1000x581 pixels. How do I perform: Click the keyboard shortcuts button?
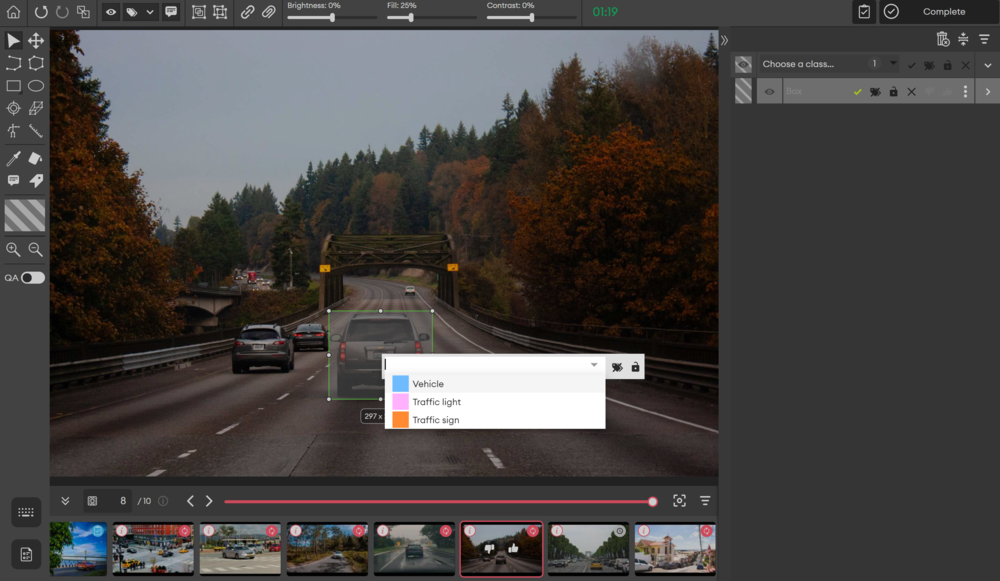(x=26, y=512)
